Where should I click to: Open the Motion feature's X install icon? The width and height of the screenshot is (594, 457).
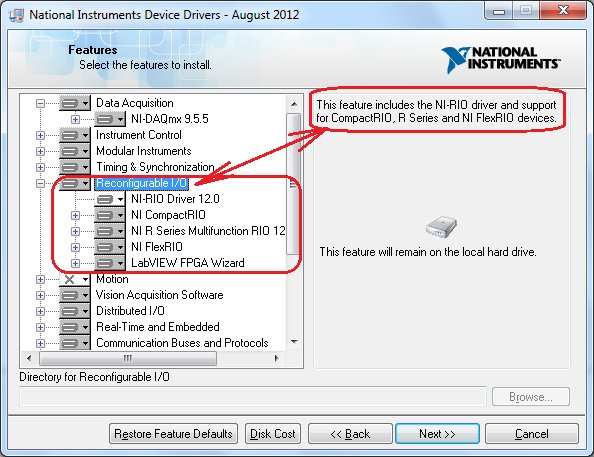75,279
